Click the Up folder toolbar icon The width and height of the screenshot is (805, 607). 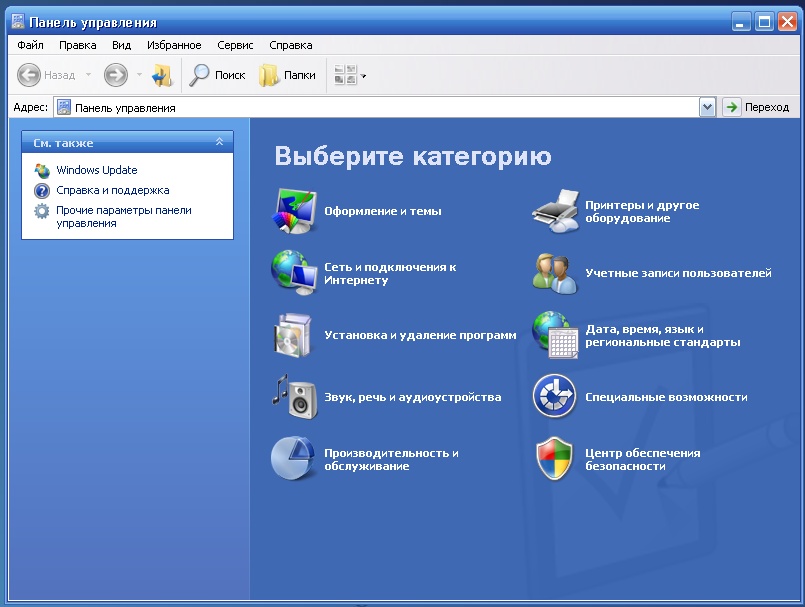coord(162,75)
